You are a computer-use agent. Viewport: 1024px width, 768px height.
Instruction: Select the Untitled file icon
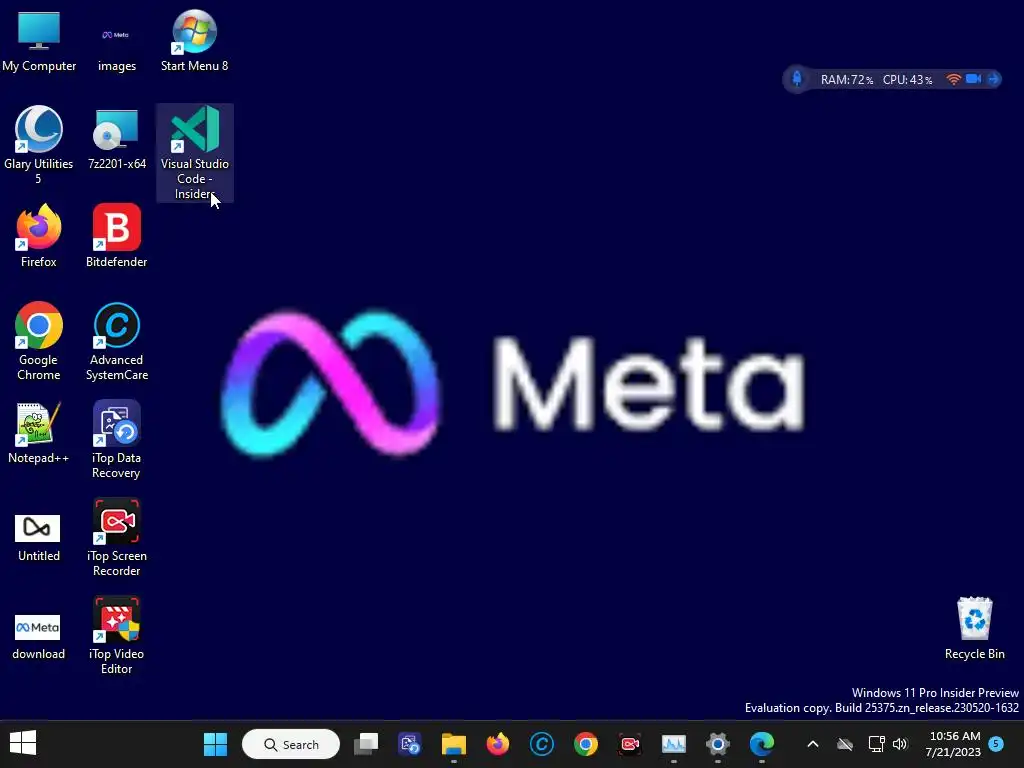(39, 537)
